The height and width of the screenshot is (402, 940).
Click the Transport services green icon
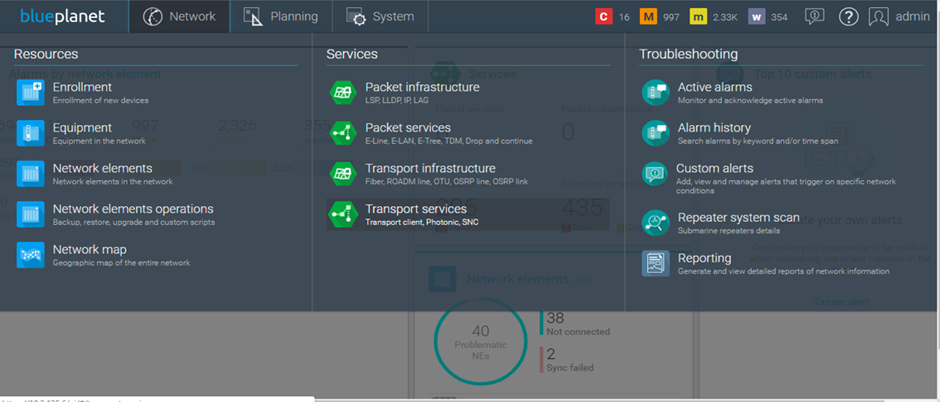pyautogui.click(x=343, y=214)
